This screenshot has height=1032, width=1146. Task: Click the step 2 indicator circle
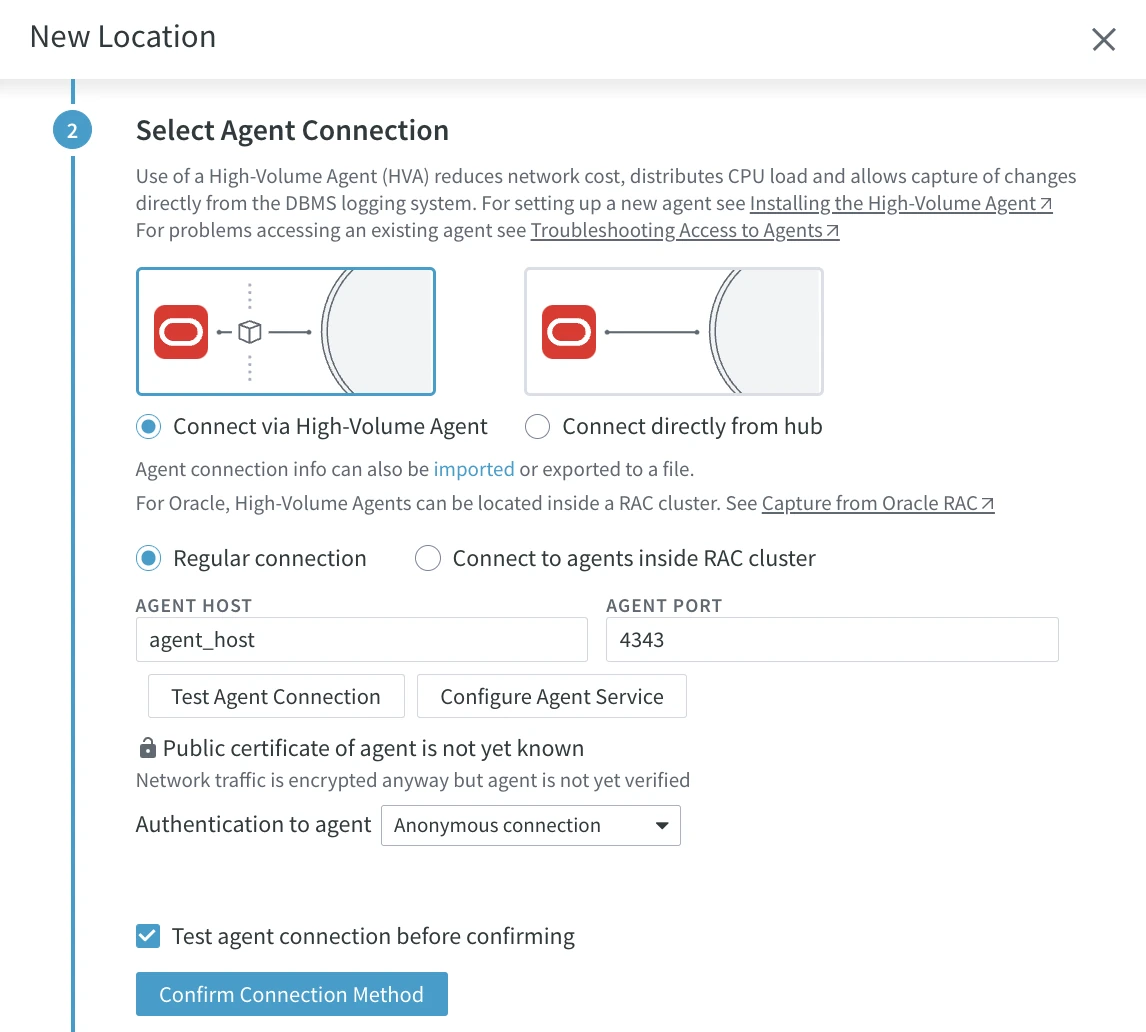(x=71, y=129)
